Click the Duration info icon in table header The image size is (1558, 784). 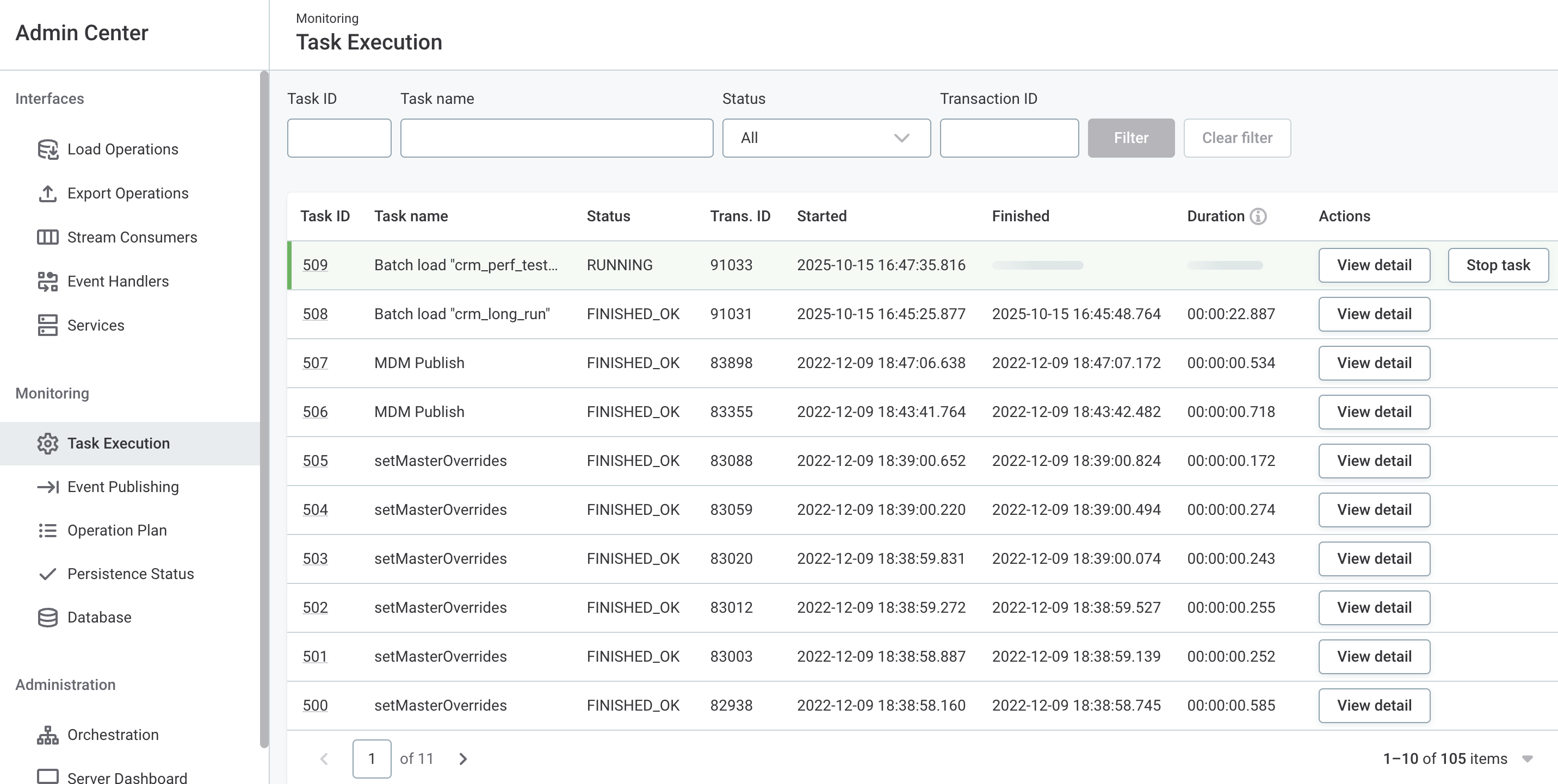pos(1258,216)
